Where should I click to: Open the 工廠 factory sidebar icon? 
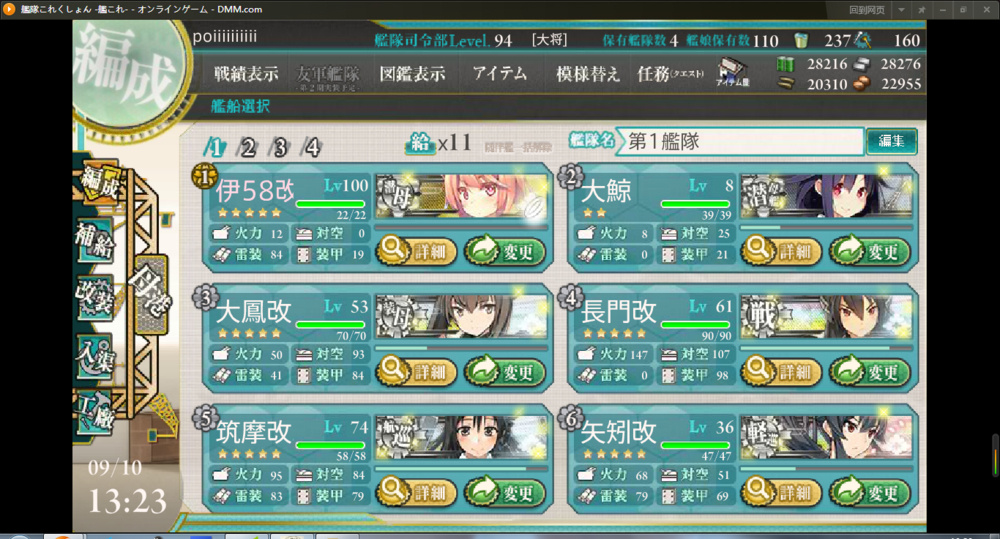[95, 412]
